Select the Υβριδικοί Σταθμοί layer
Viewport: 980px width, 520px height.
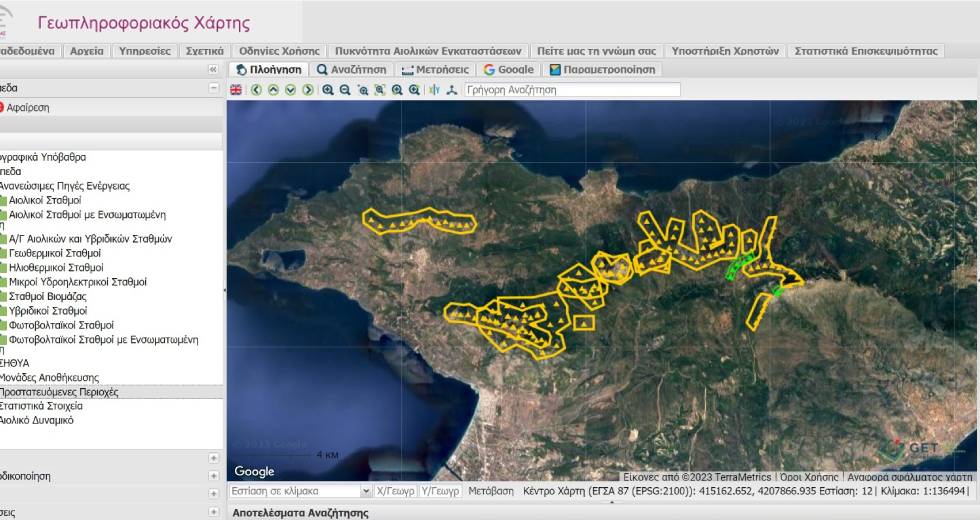pyautogui.click(x=48, y=311)
